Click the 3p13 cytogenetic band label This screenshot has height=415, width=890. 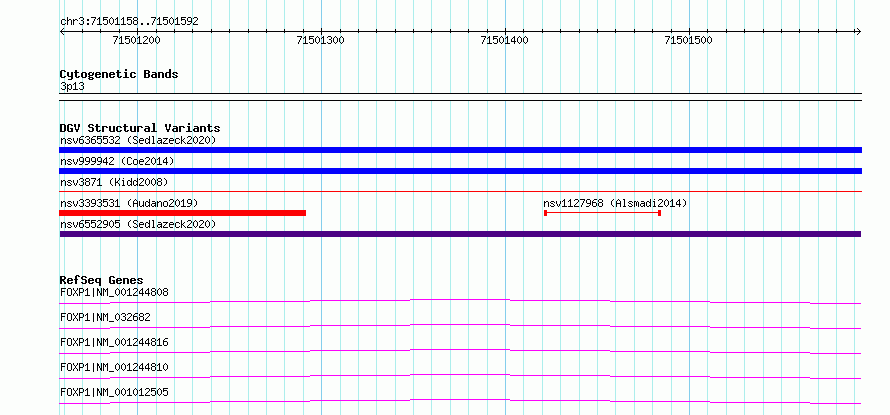(x=72, y=87)
